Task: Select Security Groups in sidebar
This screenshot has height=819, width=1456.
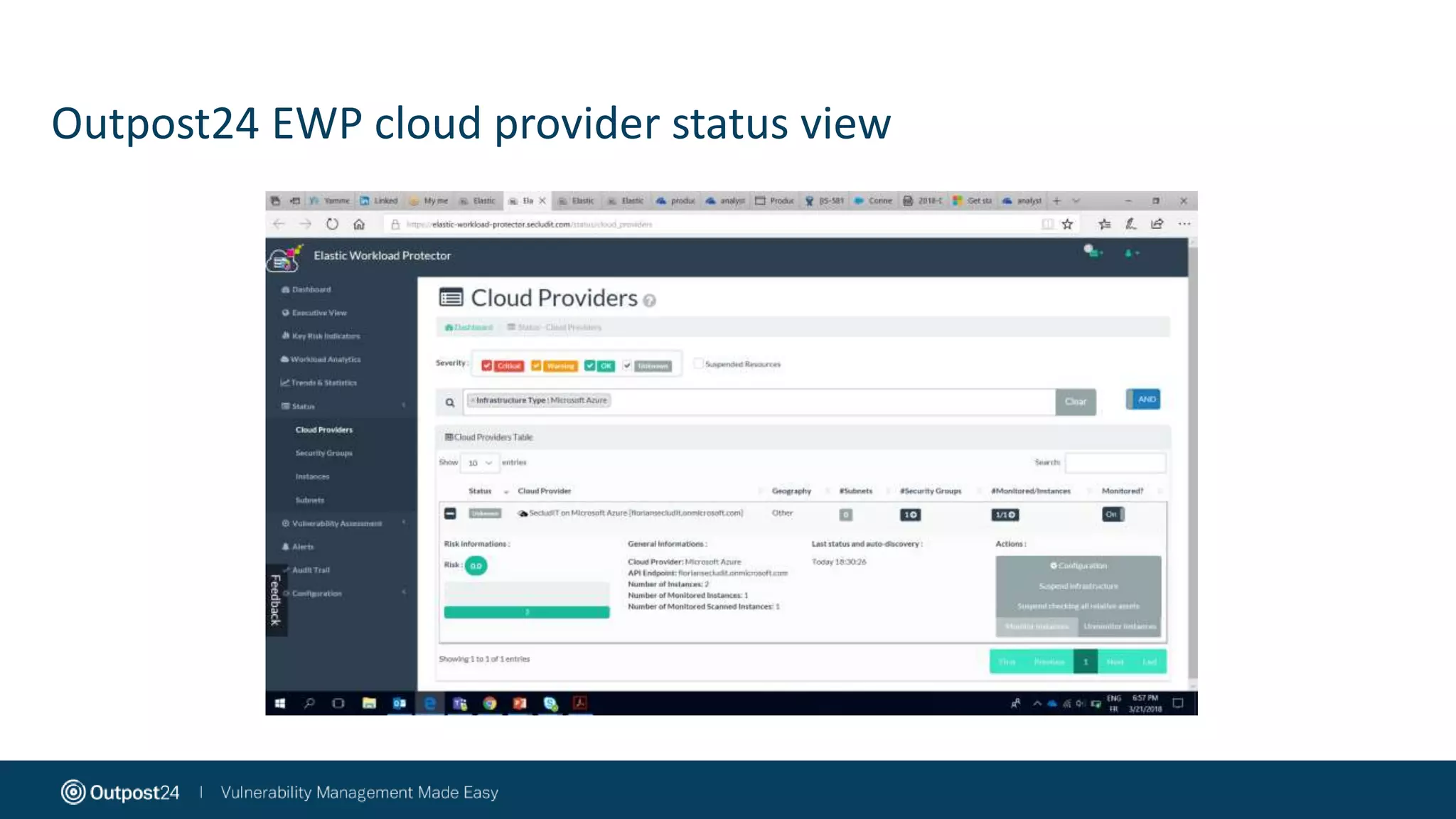Action: (324, 453)
